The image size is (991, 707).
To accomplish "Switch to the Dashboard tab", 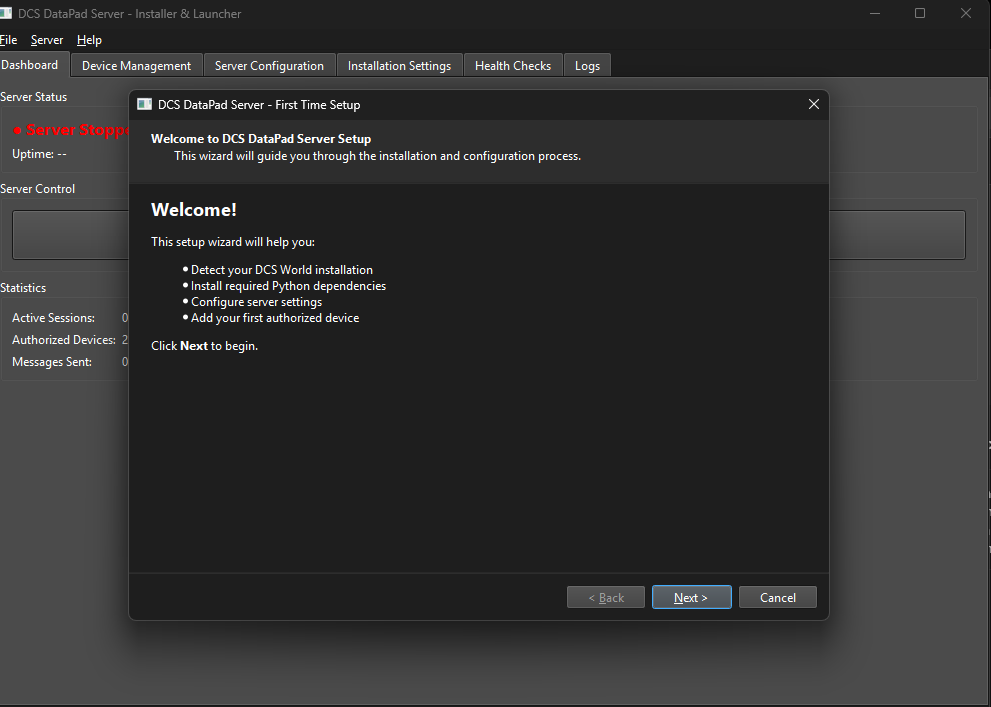I will (x=32, y=65).
